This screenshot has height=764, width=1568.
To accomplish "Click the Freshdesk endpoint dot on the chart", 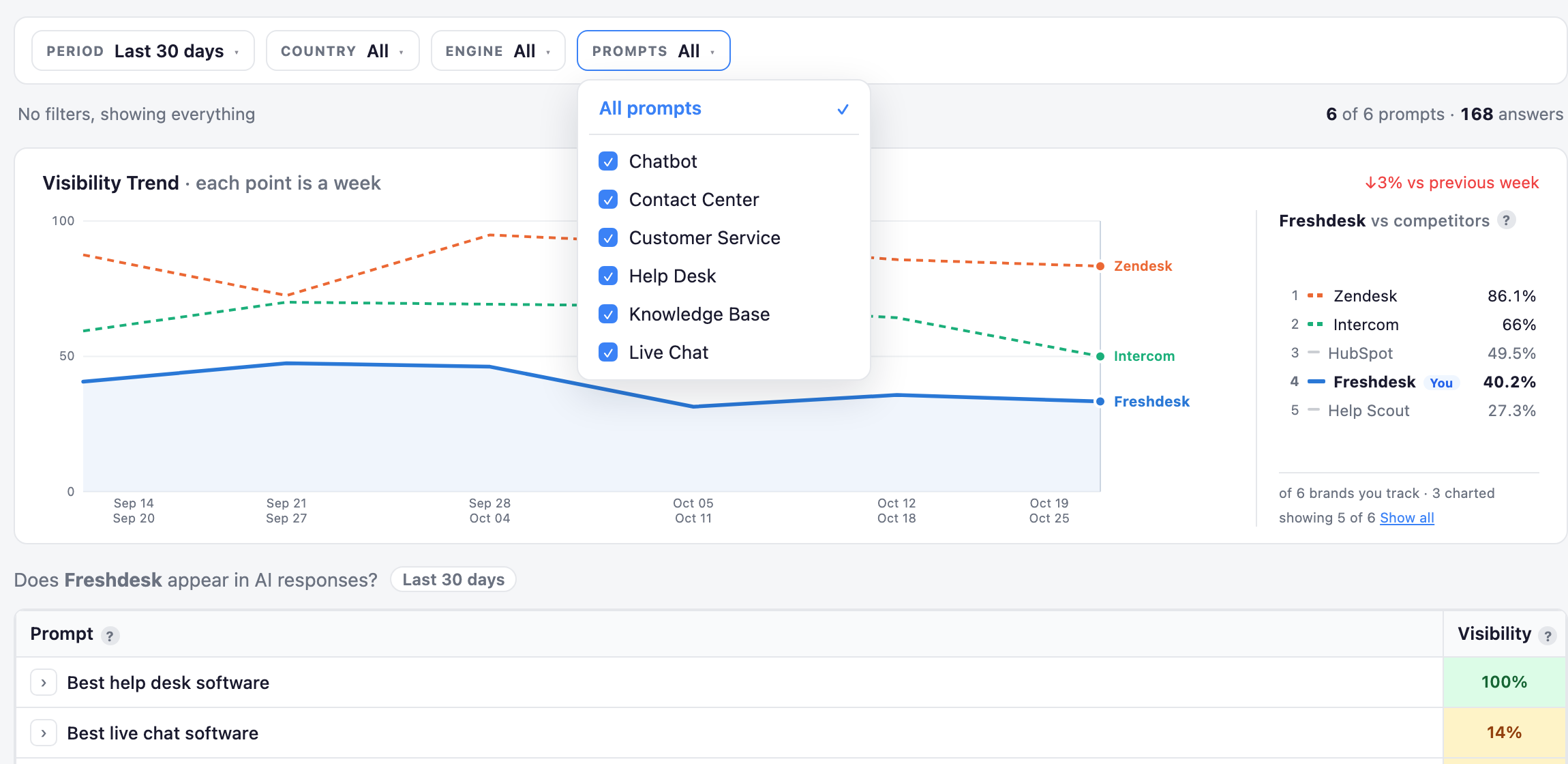I will pyautogui.click(x=1100, y=401).
